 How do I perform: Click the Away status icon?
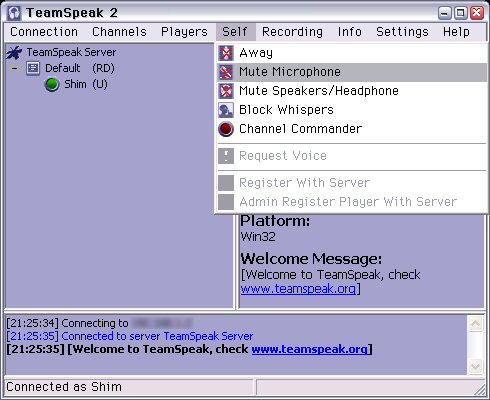point(226,53)
